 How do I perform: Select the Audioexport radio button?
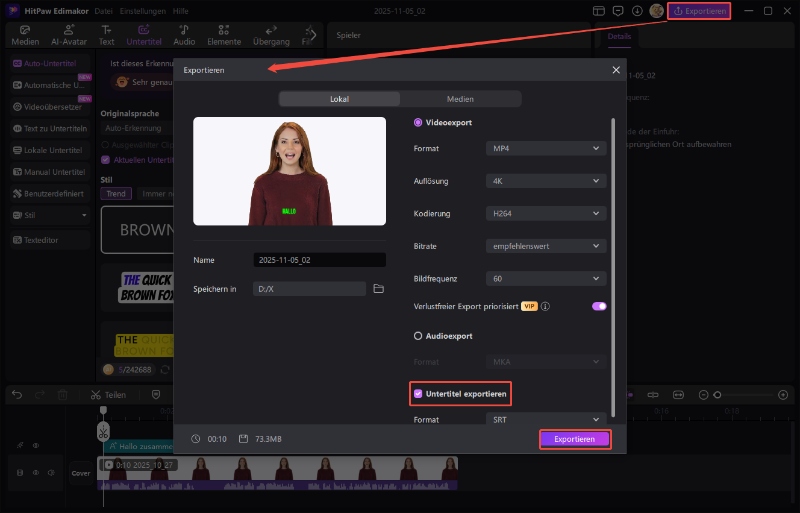coord(418,336)
